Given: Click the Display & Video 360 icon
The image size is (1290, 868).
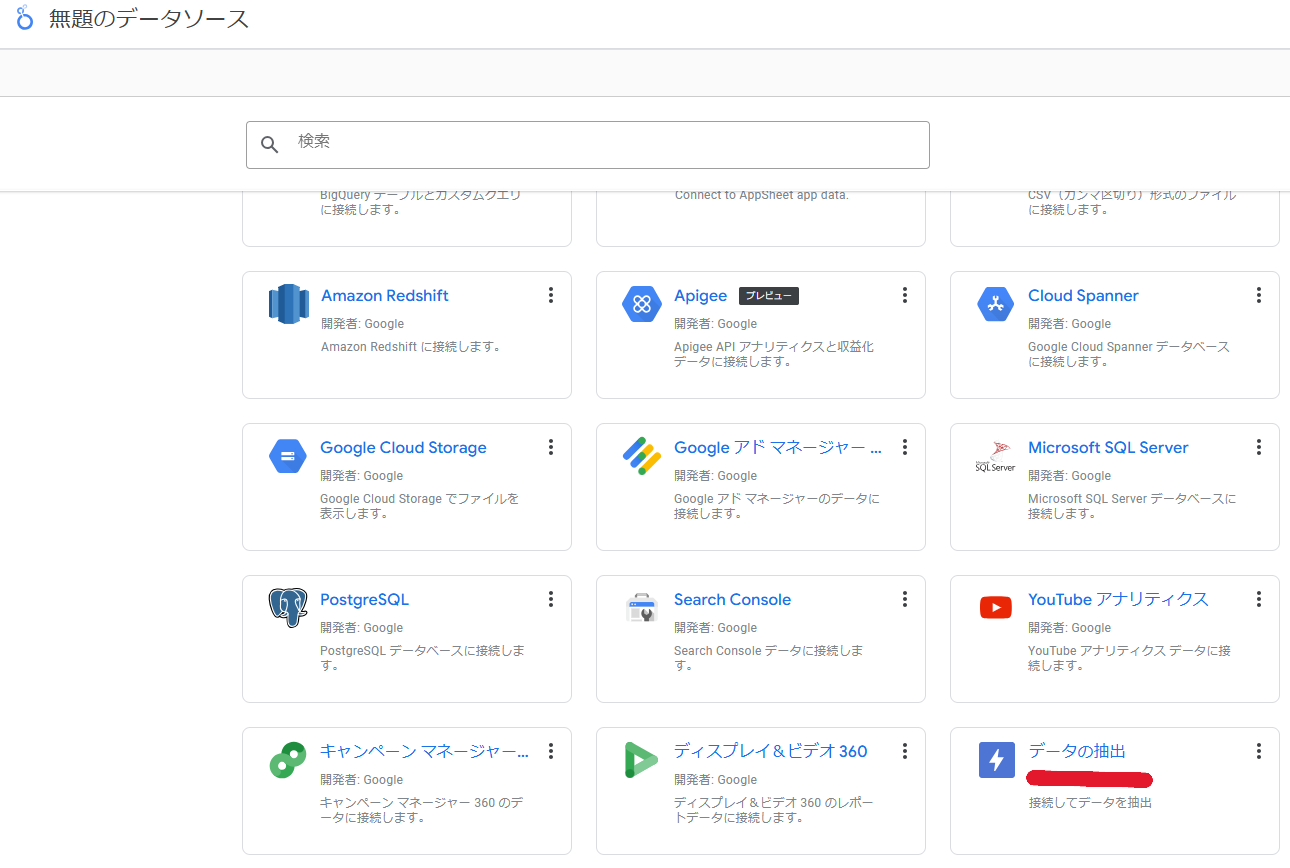Looking at the screenshot, I should [641, 760].
